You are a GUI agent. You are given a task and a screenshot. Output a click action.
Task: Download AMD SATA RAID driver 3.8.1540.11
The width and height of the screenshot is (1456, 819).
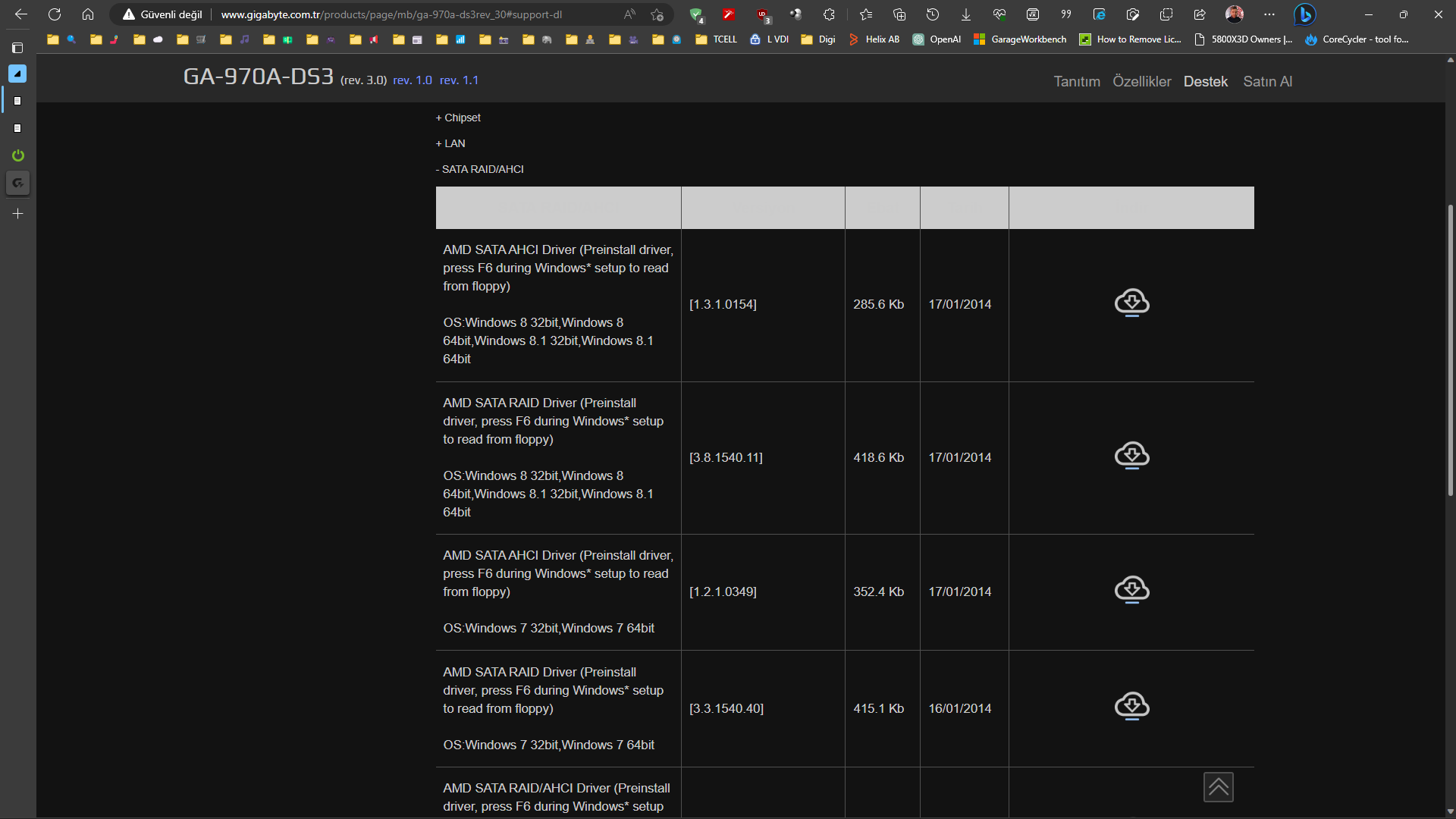pyautogui.click(x=1131, y=456)
